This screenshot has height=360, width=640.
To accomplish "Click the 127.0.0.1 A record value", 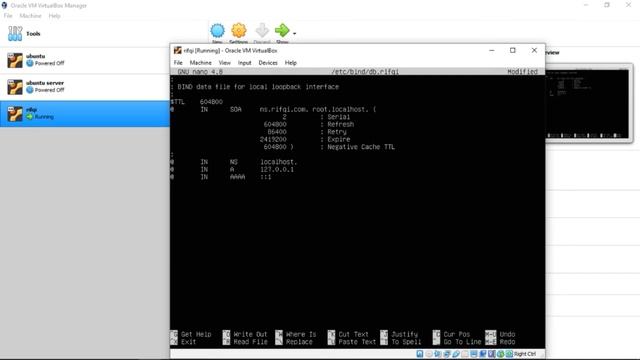I will click(x=277, y=169).
